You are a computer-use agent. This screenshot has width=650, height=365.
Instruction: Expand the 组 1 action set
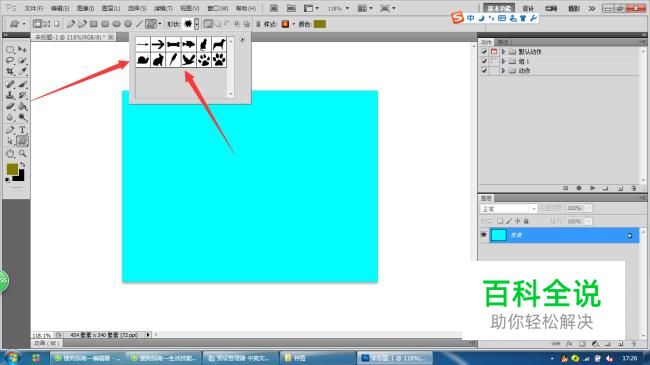pyautogui.click(x=503, y=61)
